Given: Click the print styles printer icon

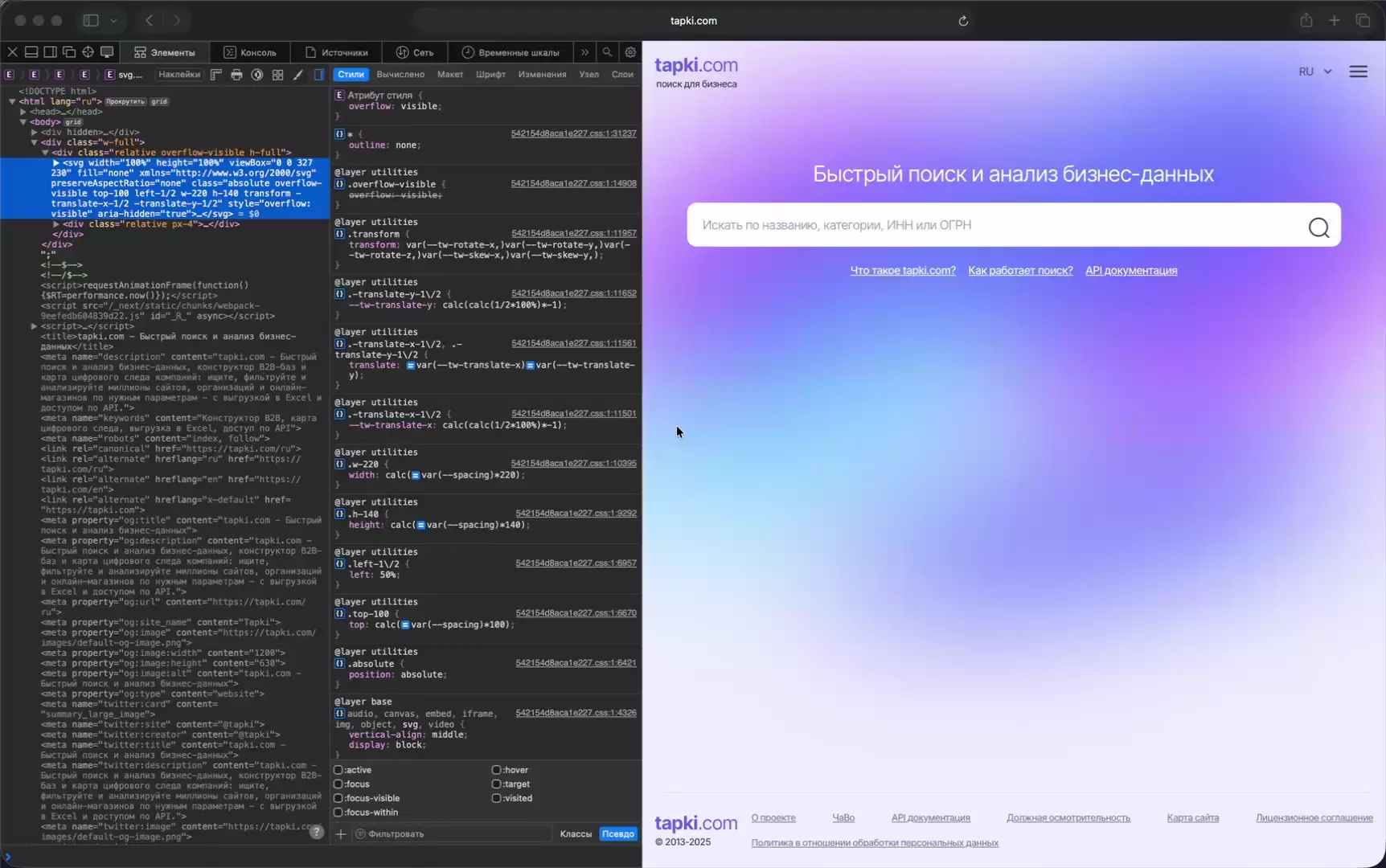Looking at the screenshot, I should 236,75.
